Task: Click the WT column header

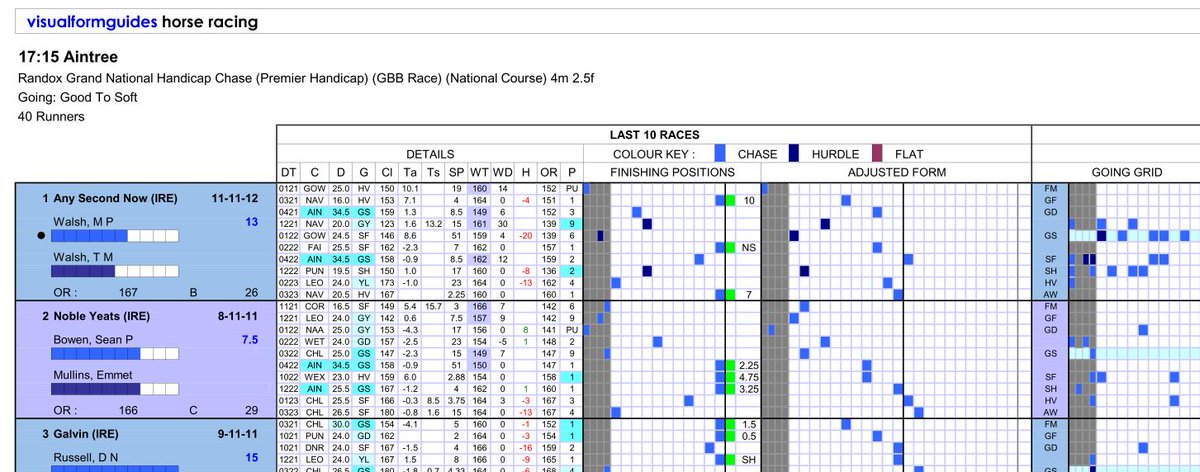Action: click(479, 173)
